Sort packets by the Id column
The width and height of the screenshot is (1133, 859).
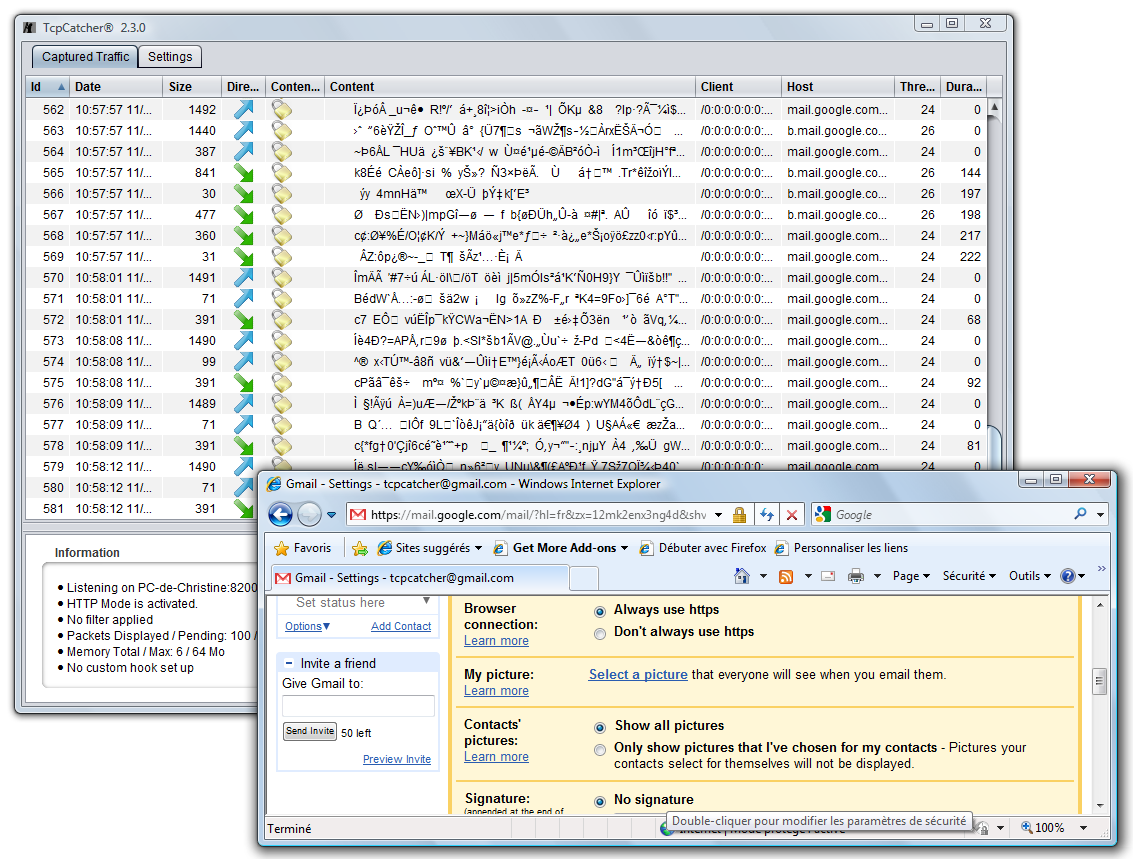click(48, 87)
